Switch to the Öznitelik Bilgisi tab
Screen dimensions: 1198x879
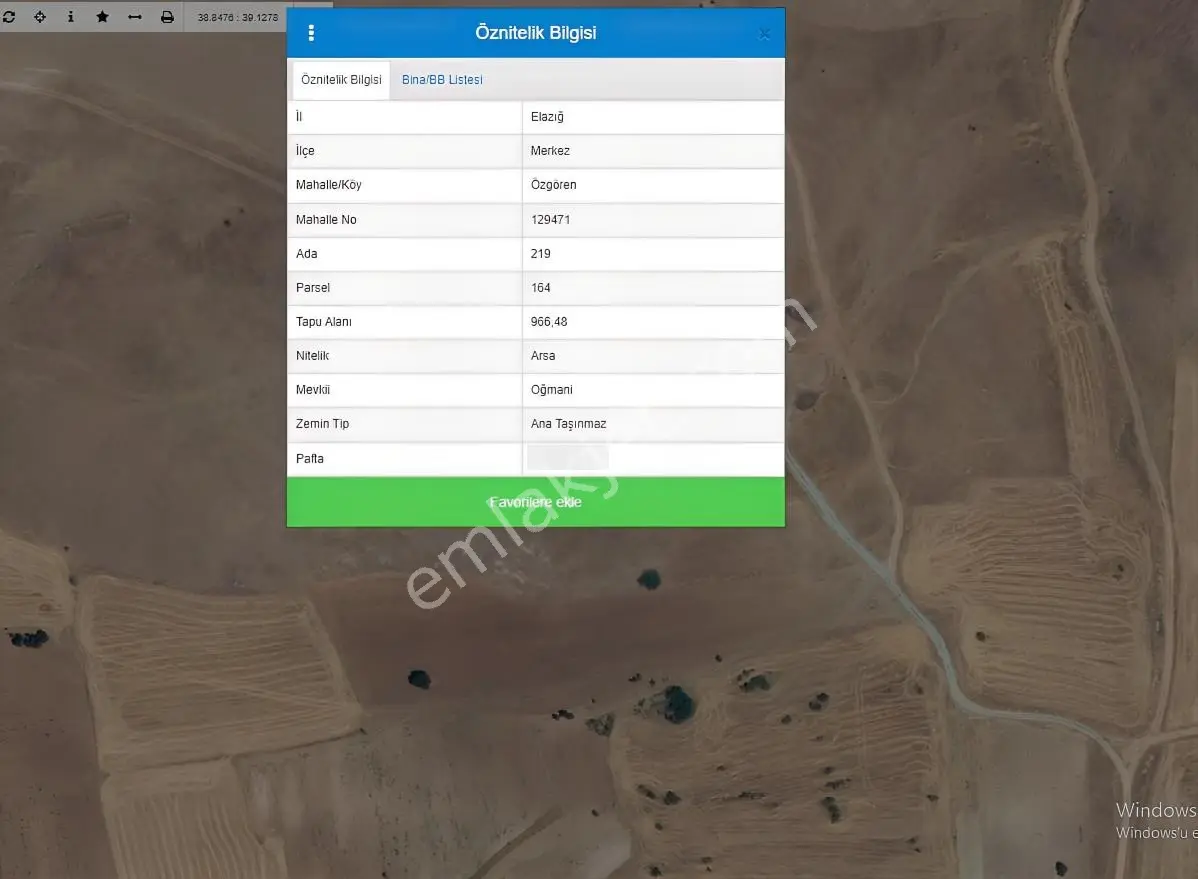pos(342,79)
